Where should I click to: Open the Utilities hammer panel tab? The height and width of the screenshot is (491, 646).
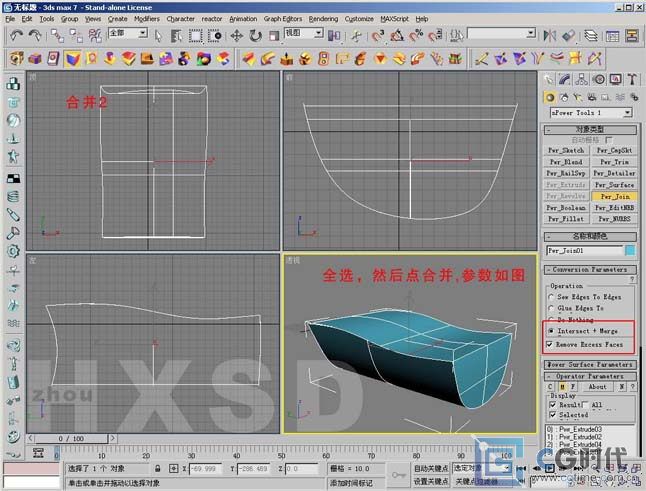click(632, 79)
